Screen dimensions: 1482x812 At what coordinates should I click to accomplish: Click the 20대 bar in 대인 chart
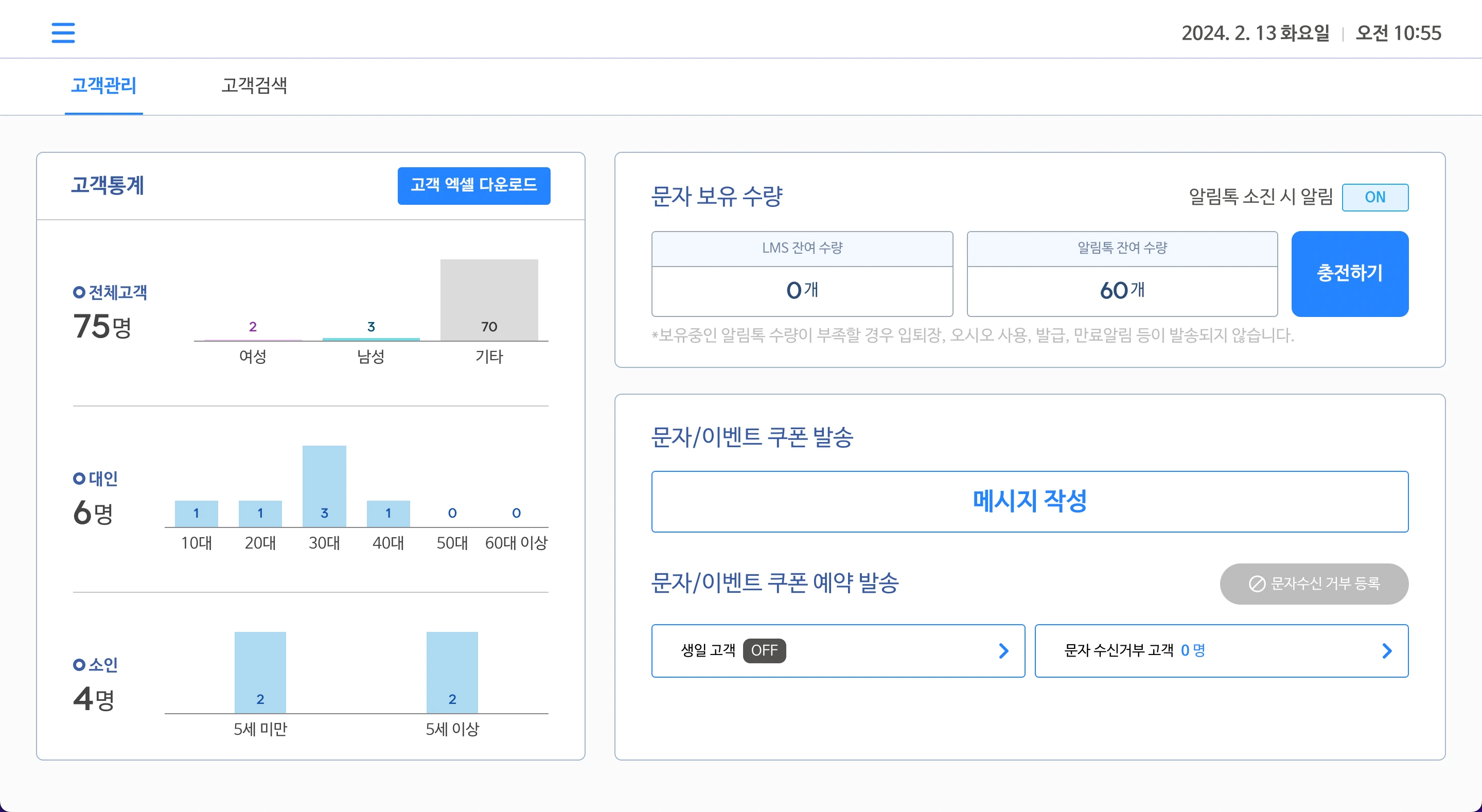point(260,514)
